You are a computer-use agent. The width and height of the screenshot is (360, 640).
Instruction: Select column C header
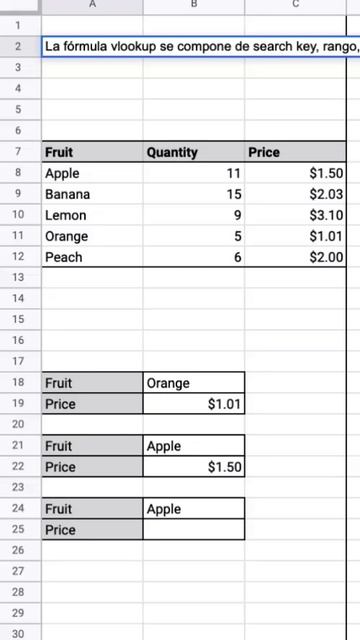coord(295,7)
